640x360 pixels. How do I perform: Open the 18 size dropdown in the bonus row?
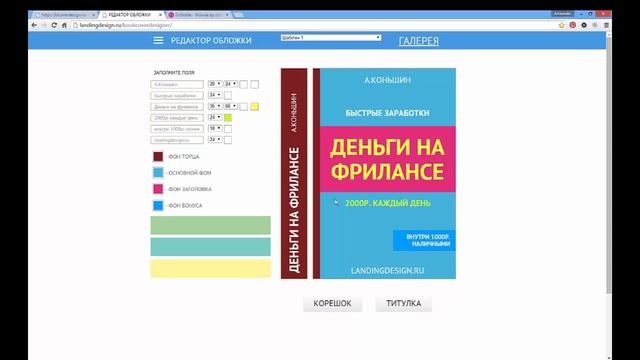pos(215,128)
